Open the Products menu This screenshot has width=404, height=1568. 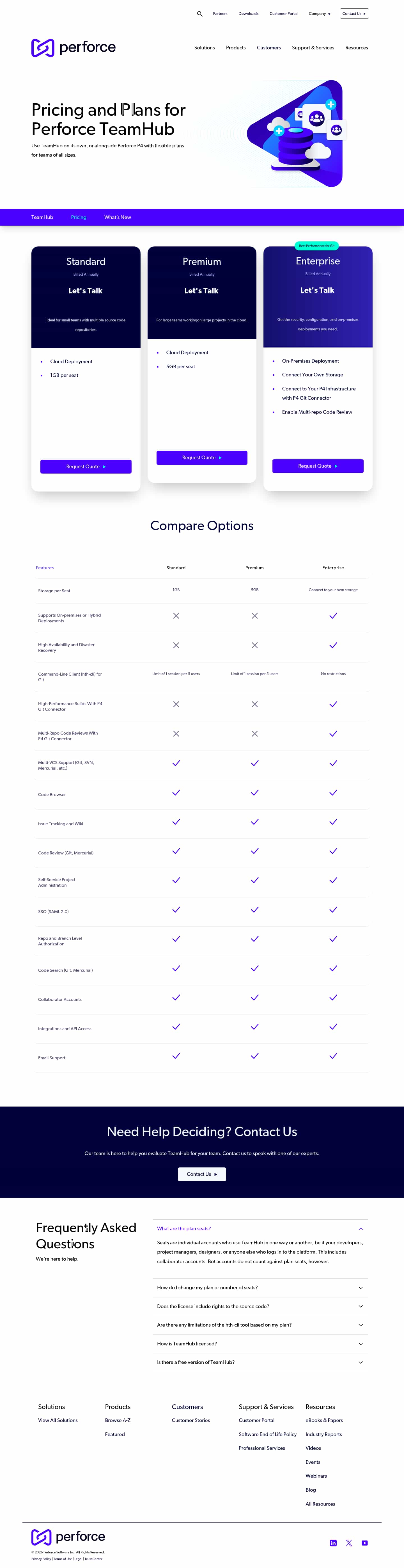coord(235,47)
